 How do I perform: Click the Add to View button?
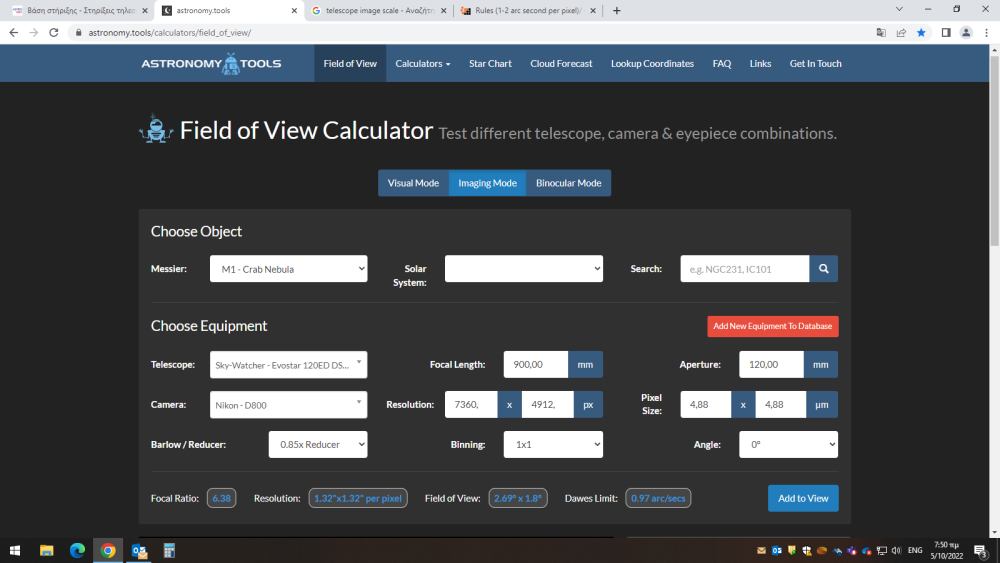(803, 498)
